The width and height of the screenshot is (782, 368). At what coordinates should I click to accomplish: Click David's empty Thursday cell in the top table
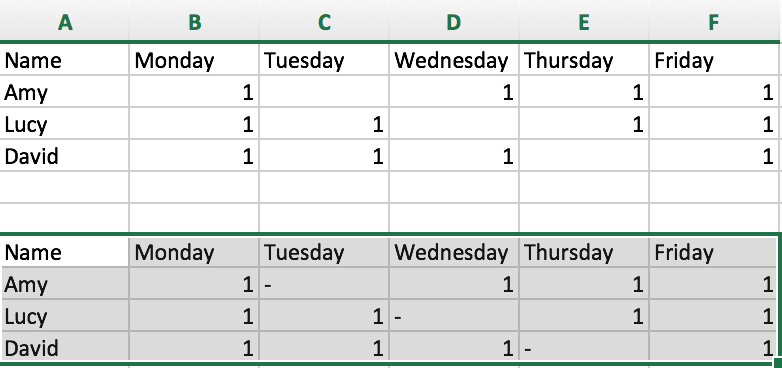(x=584, y=156)
